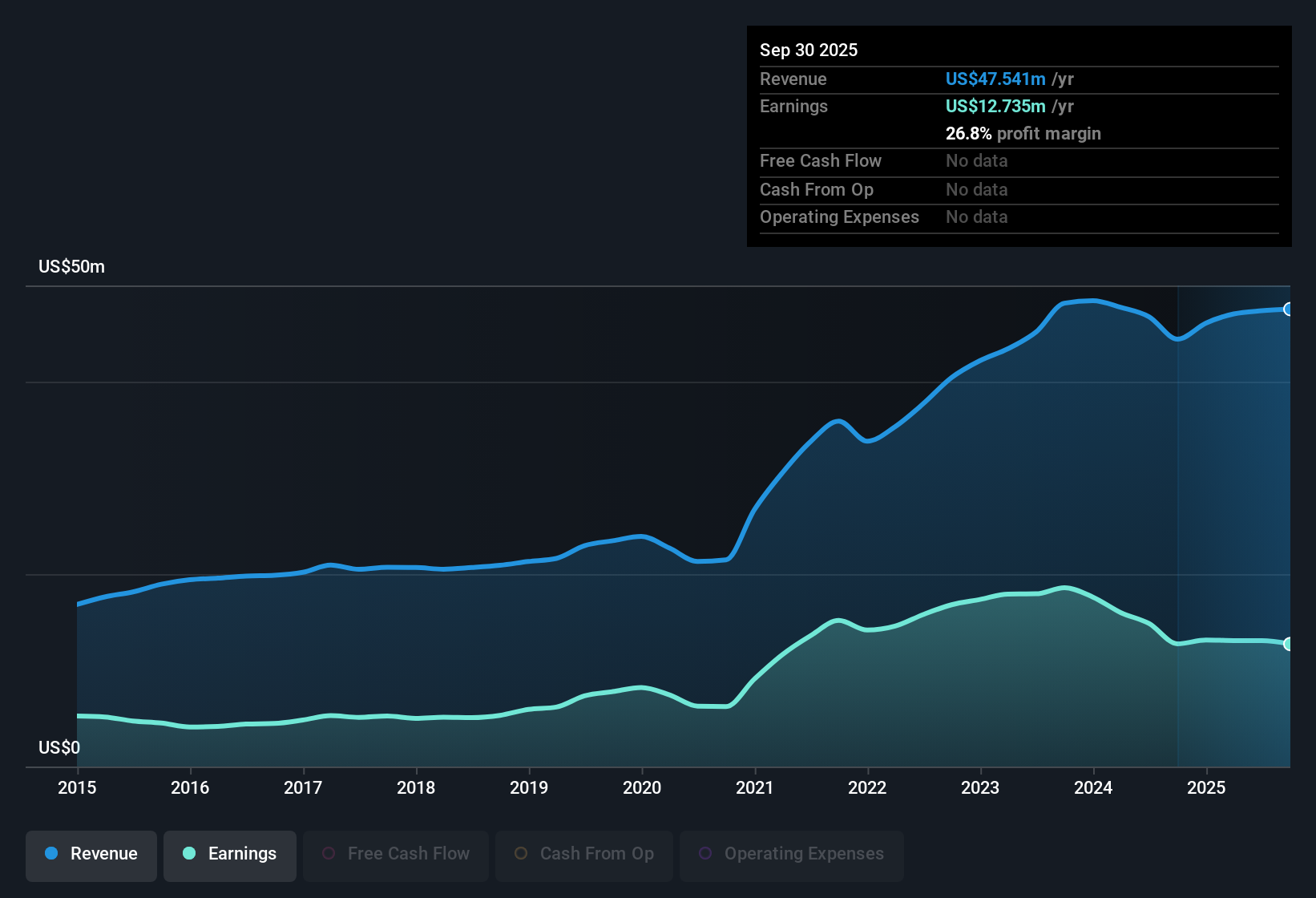Click the teal Earnings legend dot icon
This screenshot has height=898, width=1316.
click(x=188, y=854)
